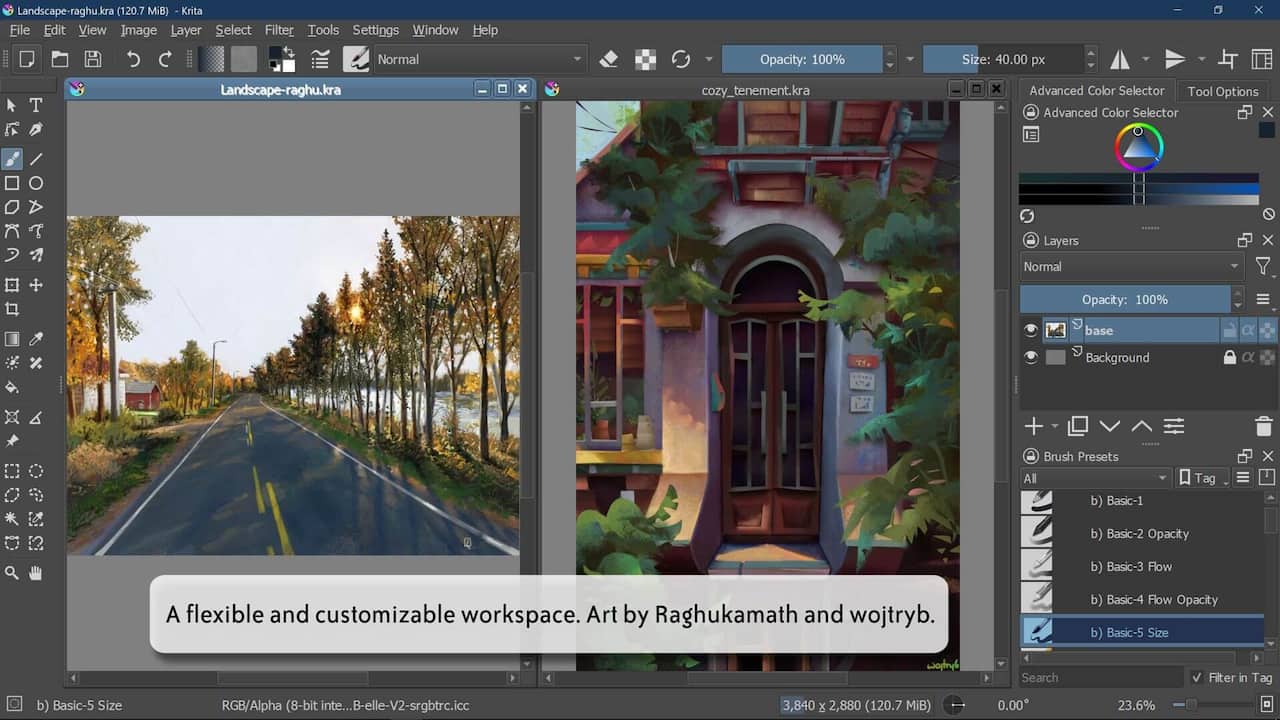Mirror canvas horizontally tool
The width and height of the screenshot is (1280, 720).
(x=1119, y=59)
